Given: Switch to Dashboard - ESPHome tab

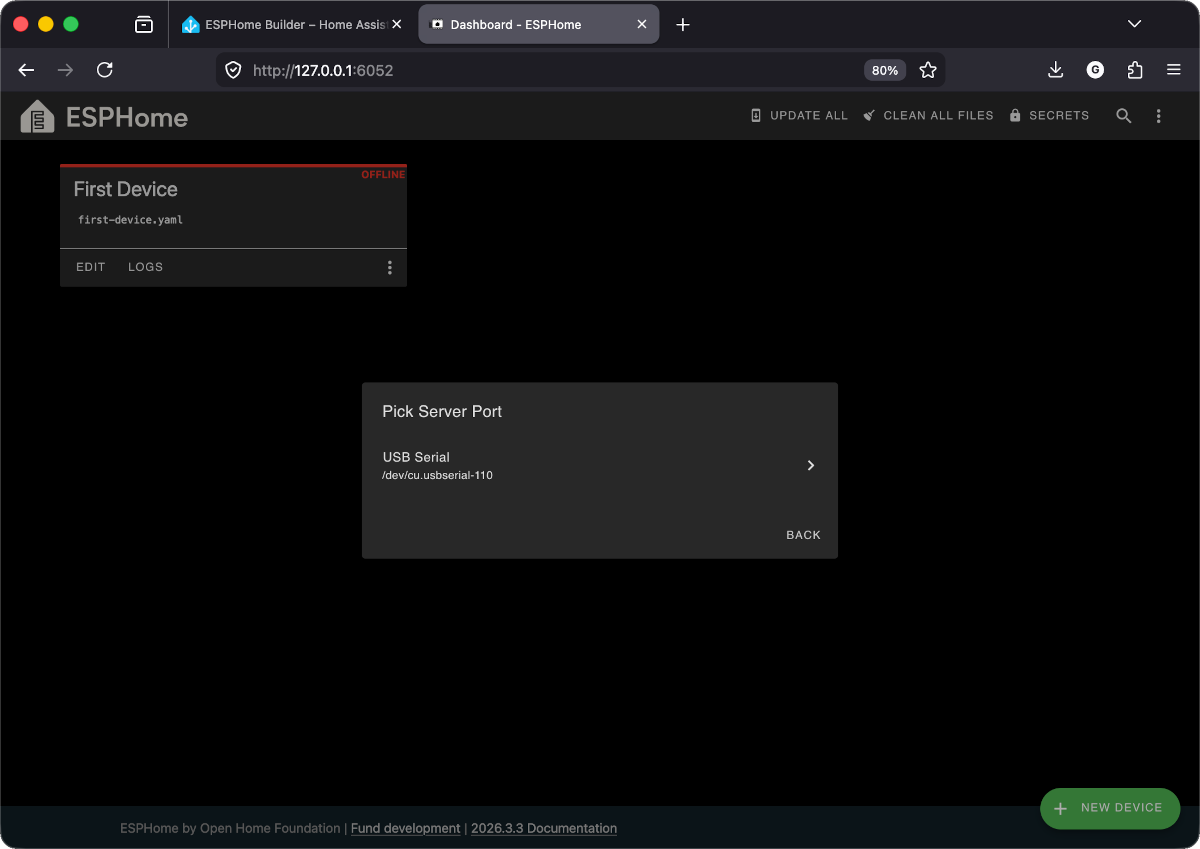Looking at the screenshot, I should (538, 24).
